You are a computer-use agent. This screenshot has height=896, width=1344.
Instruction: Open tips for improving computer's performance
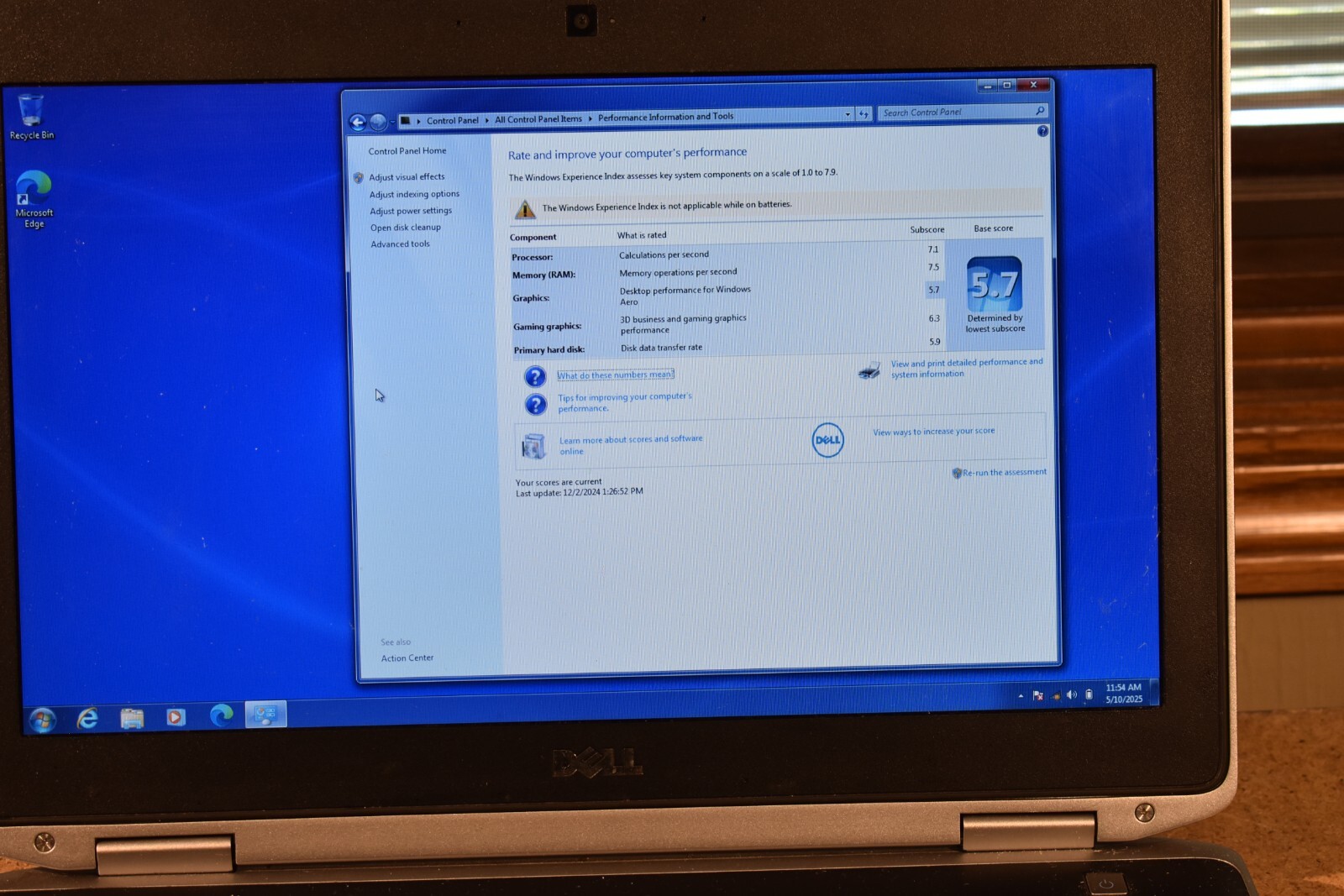click(625, 402)
